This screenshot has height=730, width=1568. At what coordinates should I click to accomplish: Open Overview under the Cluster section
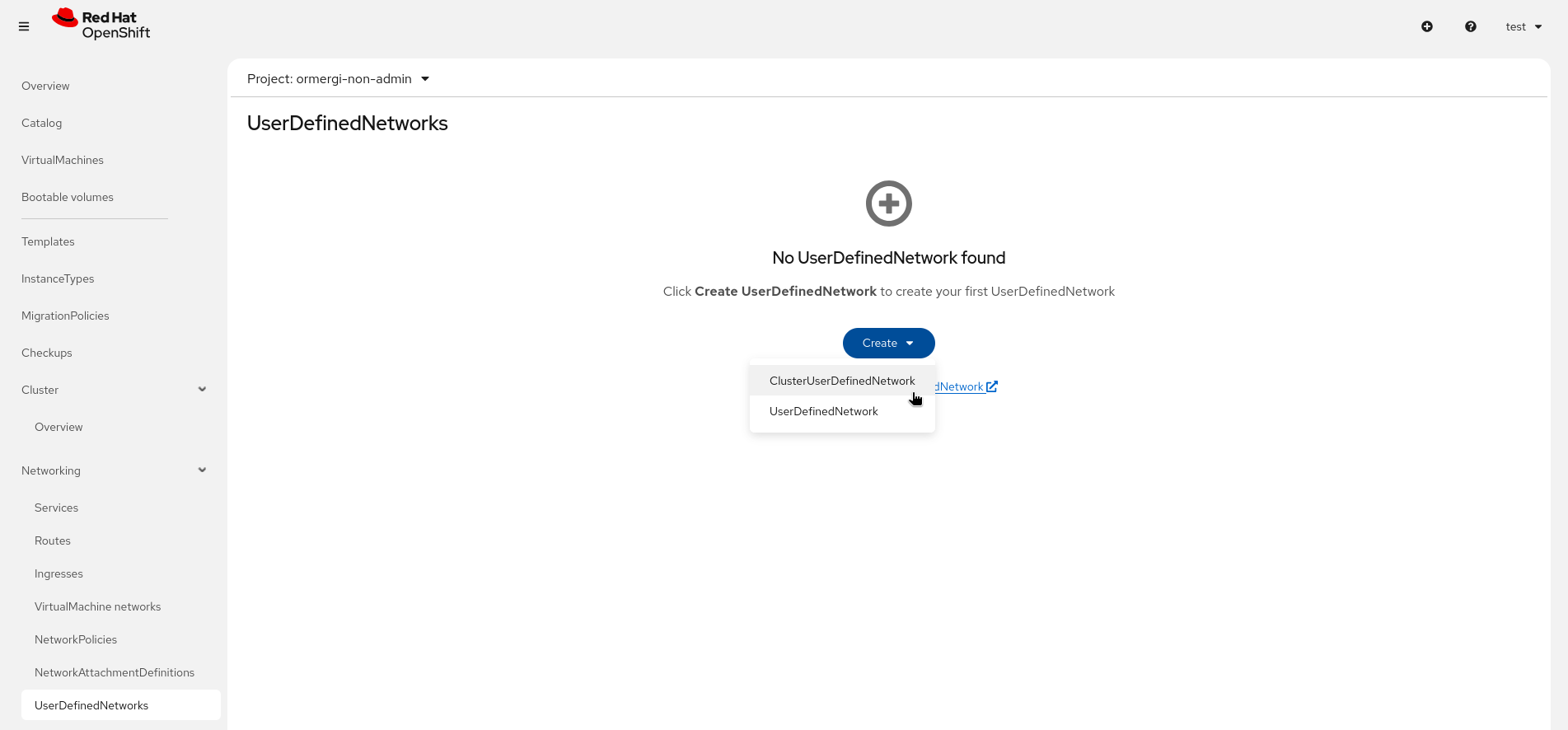pos(59,427)
